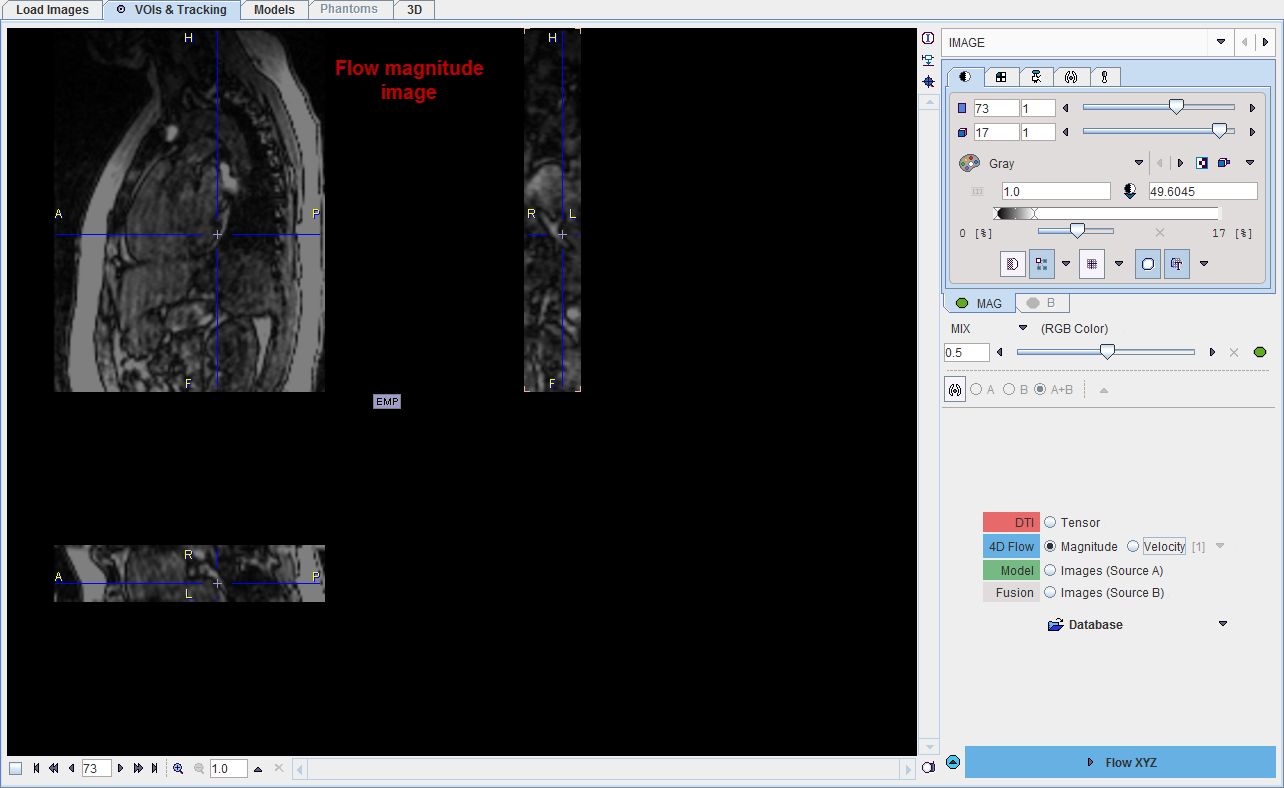Select the Velocity radio button
1284x788 pixels.
(1133, 546)
